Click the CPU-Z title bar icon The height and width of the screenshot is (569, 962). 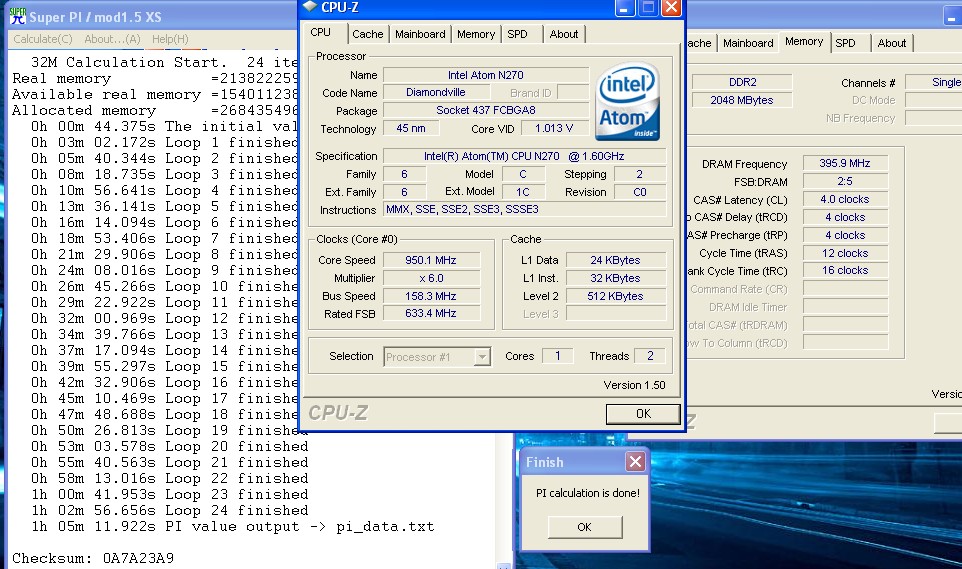pyautogui.click(x=310, y=7)
